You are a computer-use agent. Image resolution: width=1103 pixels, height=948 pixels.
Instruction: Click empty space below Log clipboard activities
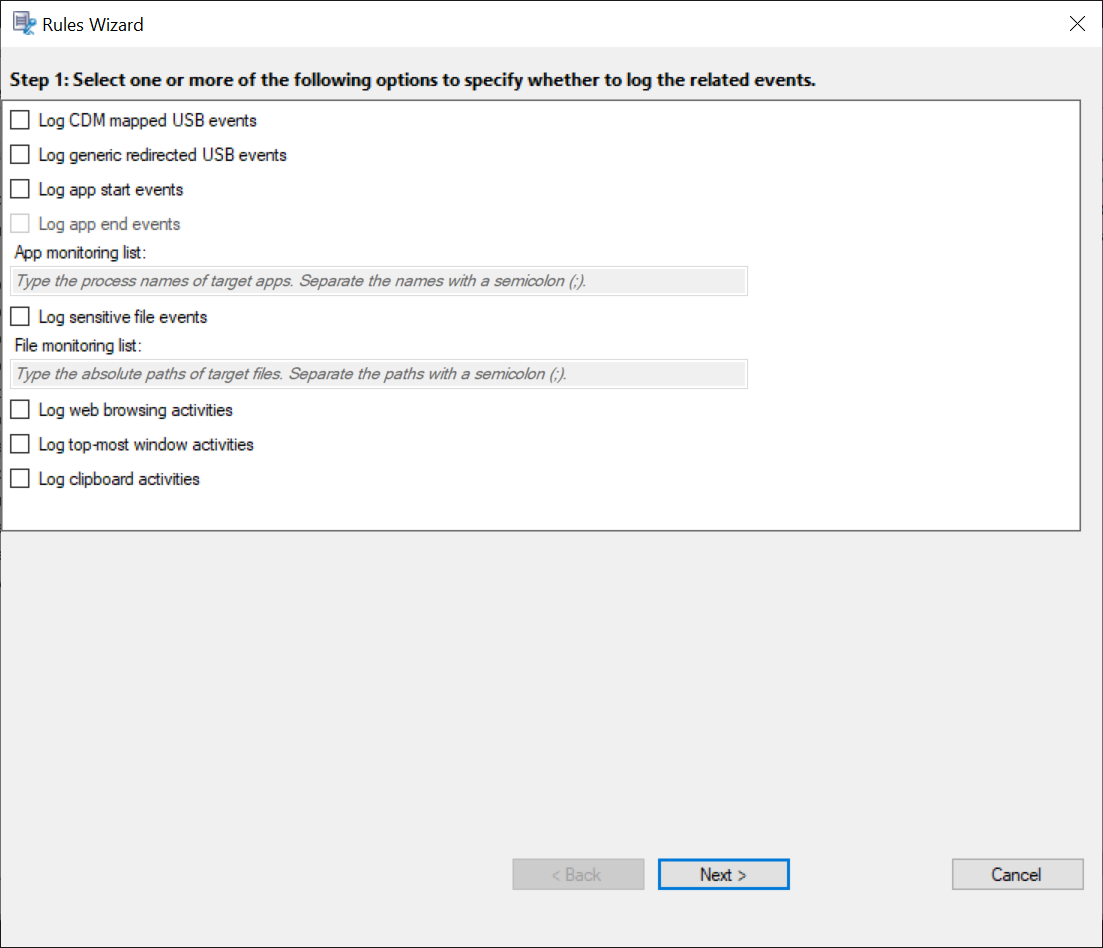click(540, 508)
